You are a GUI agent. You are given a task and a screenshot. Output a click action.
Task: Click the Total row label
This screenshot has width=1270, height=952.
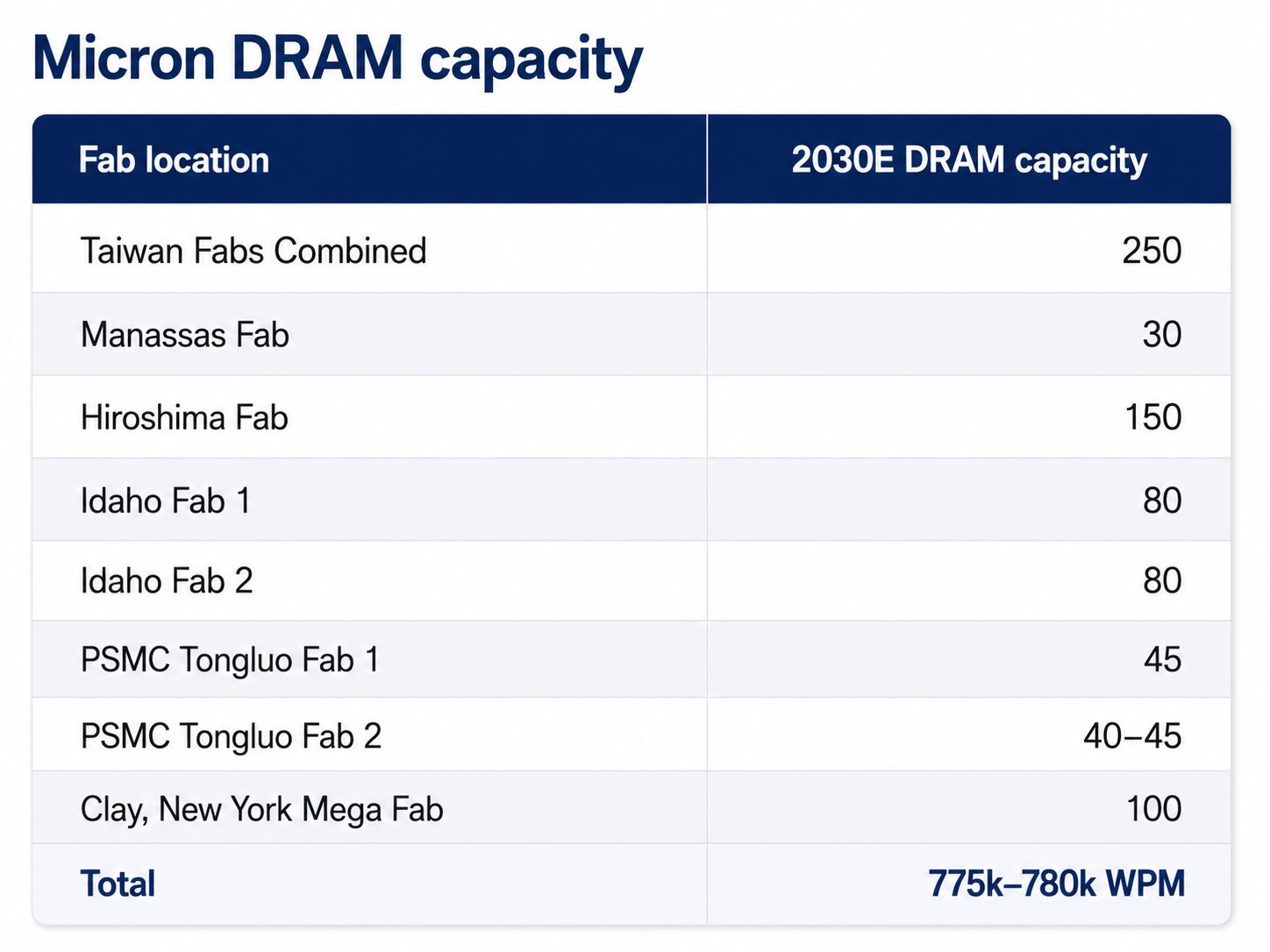tap(118, 884)
